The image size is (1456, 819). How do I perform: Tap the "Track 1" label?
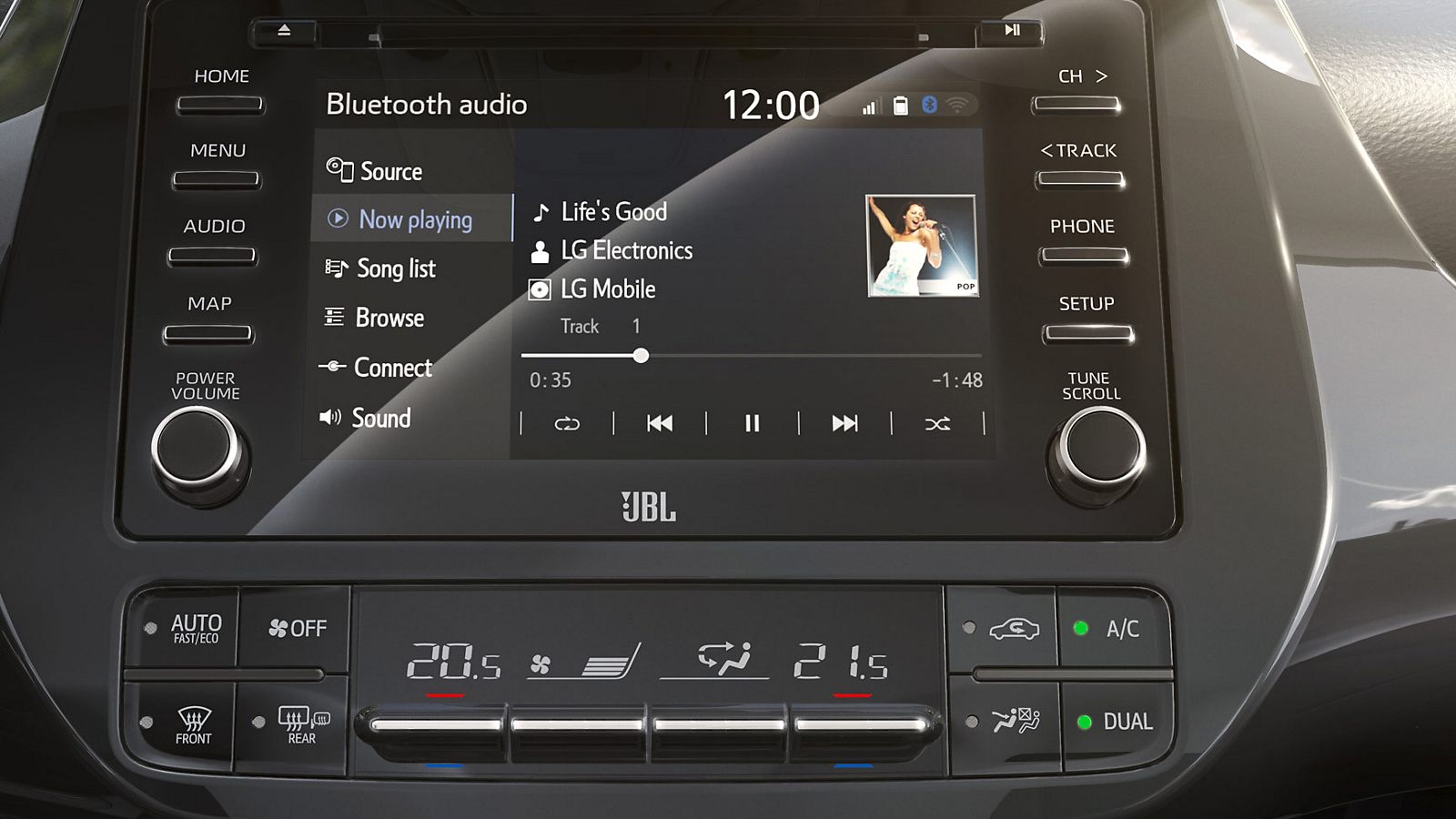point(601,326)
